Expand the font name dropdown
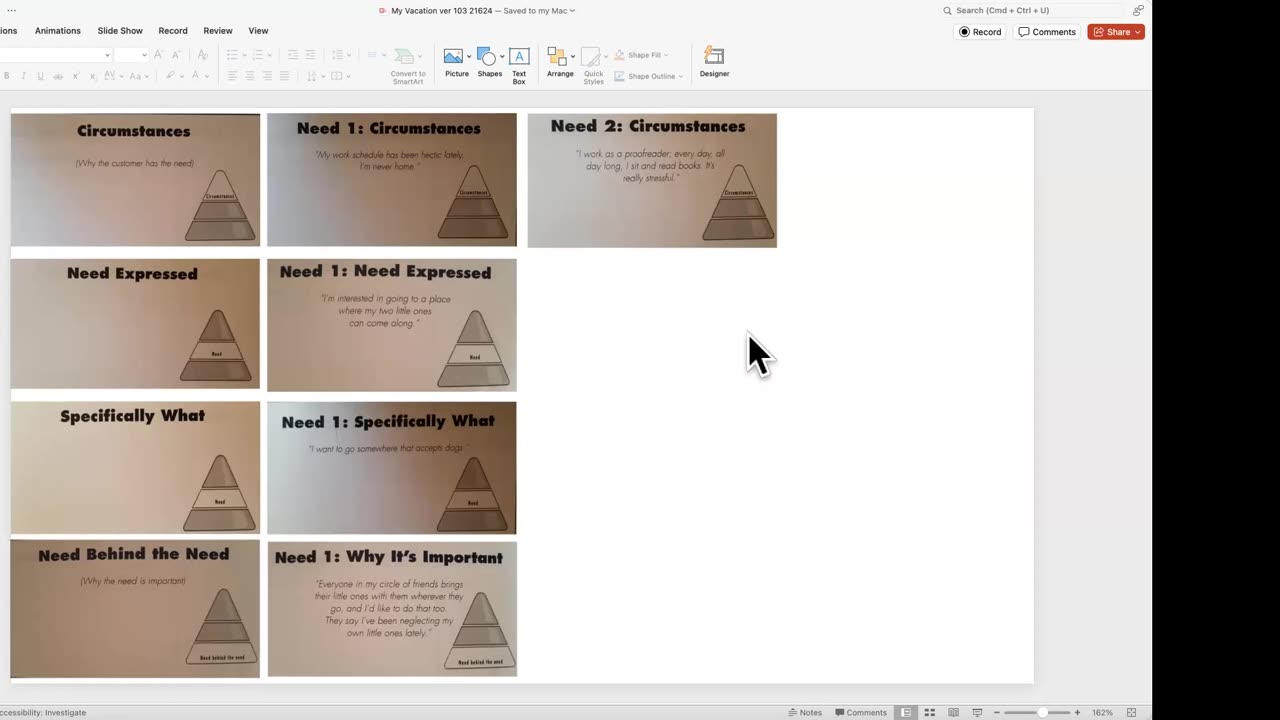 coord(107,55)
